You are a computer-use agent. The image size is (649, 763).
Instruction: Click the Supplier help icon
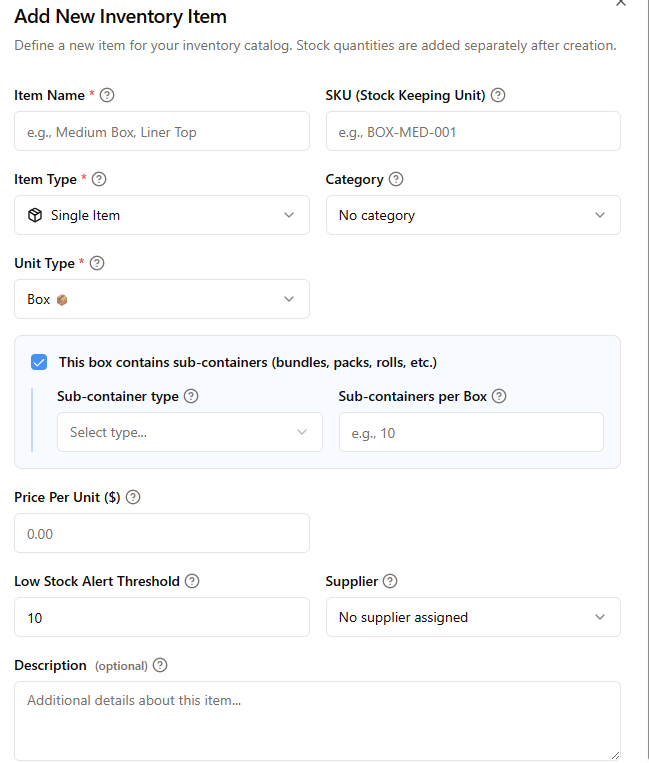point(390,581)
